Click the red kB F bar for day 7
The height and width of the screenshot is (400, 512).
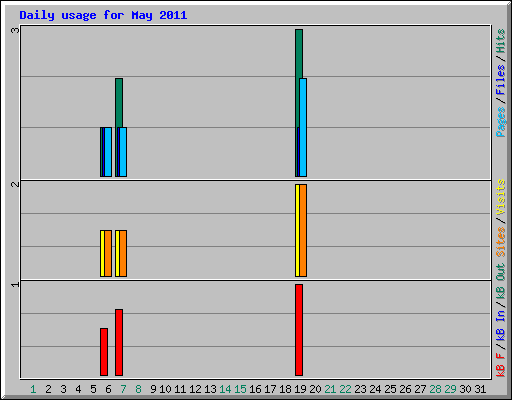coord(119,342)
